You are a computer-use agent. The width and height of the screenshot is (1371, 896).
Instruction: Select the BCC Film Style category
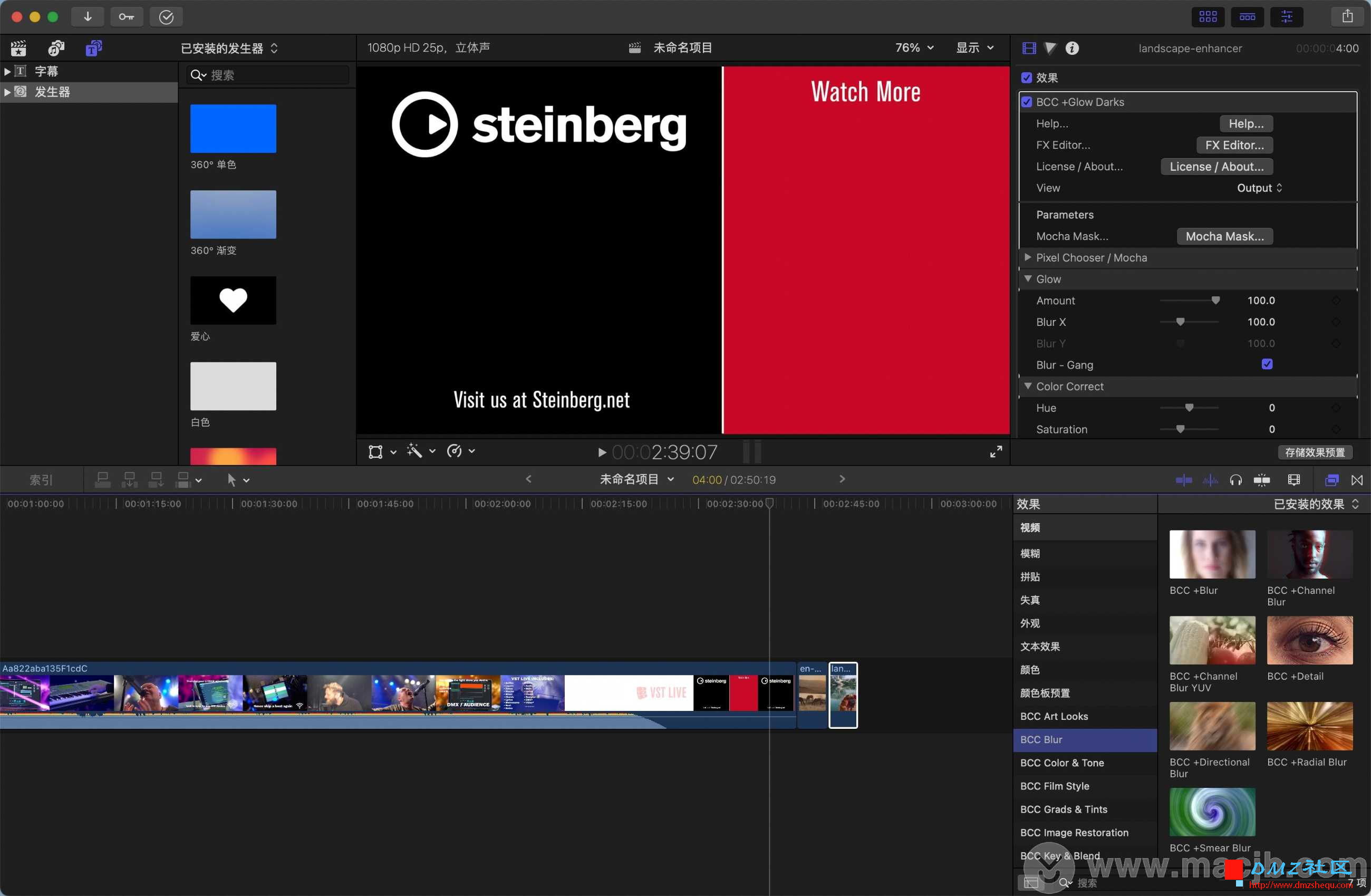(x=1085, y=786)
